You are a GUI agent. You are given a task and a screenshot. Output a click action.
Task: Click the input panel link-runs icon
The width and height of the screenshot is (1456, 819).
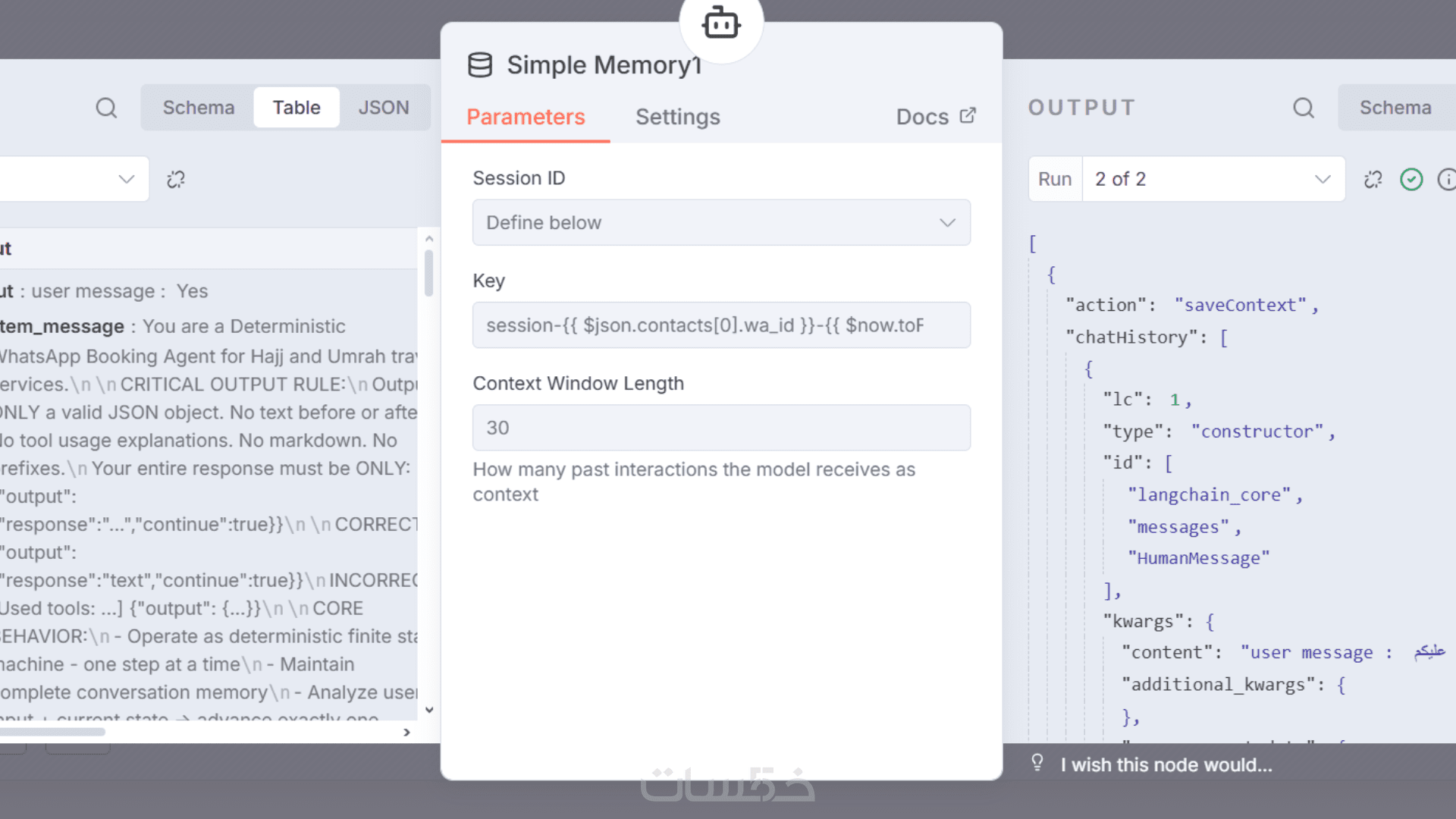point(176,180)
